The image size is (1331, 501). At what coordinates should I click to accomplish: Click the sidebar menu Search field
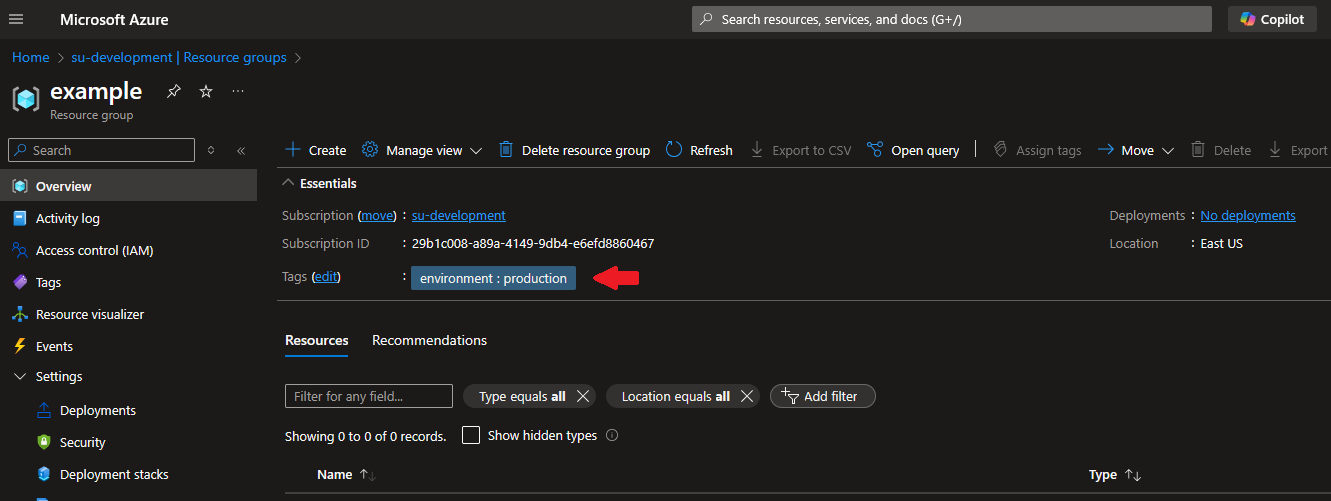[x=101, y=150]
